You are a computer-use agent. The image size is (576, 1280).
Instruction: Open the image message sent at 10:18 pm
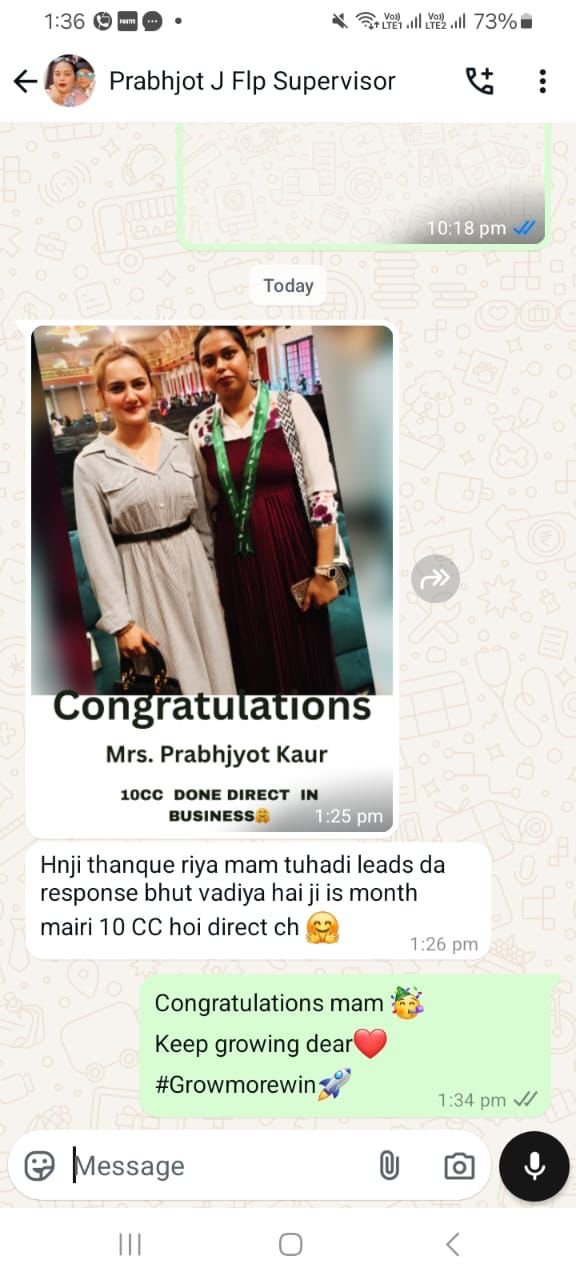click(363, 185)
